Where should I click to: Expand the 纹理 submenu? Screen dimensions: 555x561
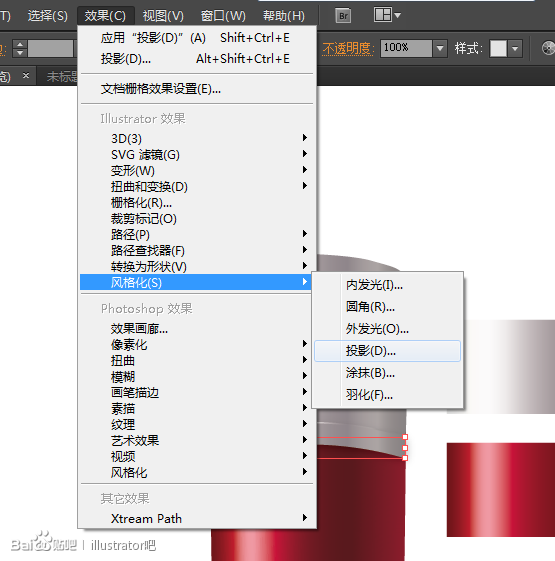(196, 424)
